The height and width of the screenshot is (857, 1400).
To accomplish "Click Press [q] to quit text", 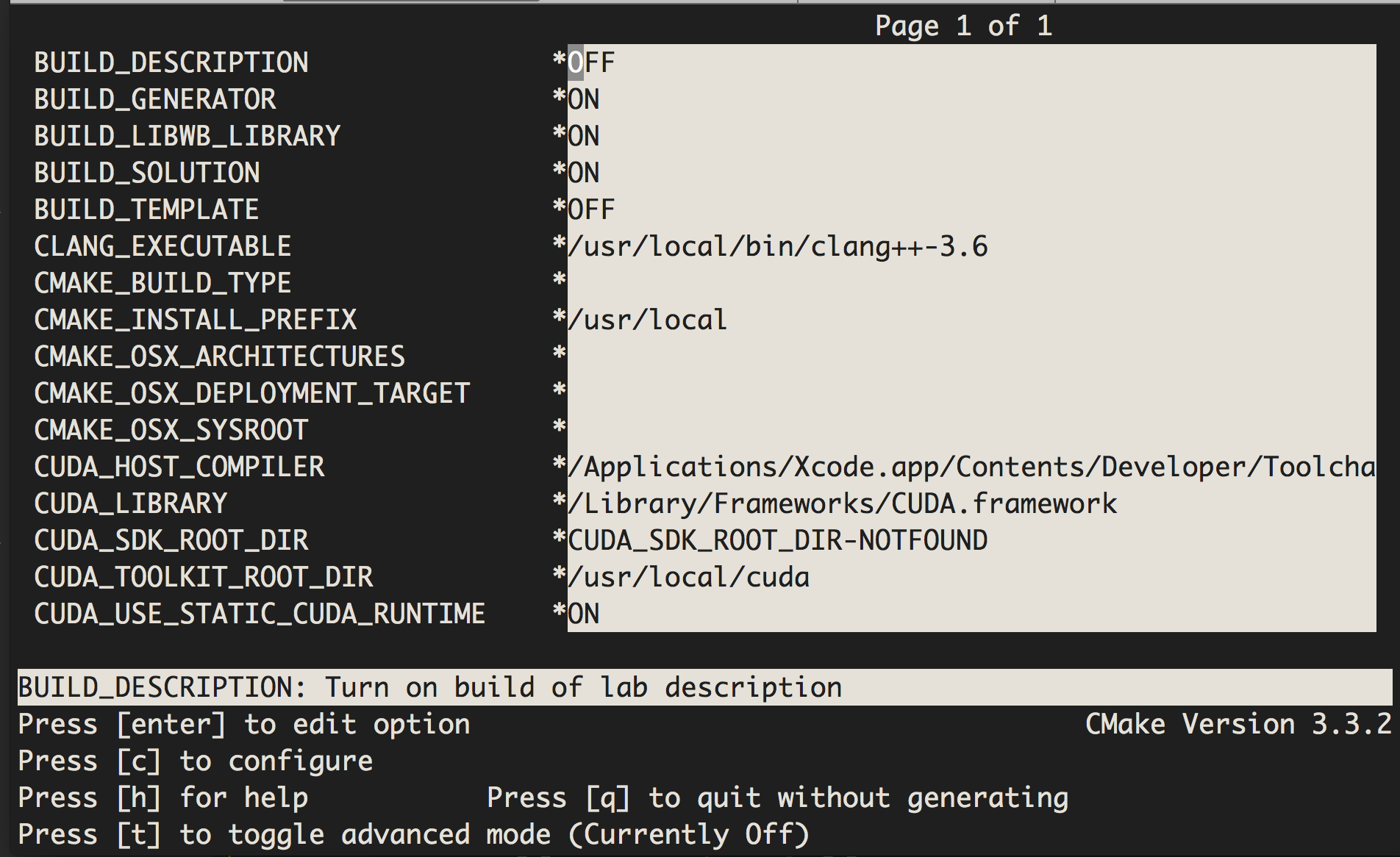I will point(776,797).
